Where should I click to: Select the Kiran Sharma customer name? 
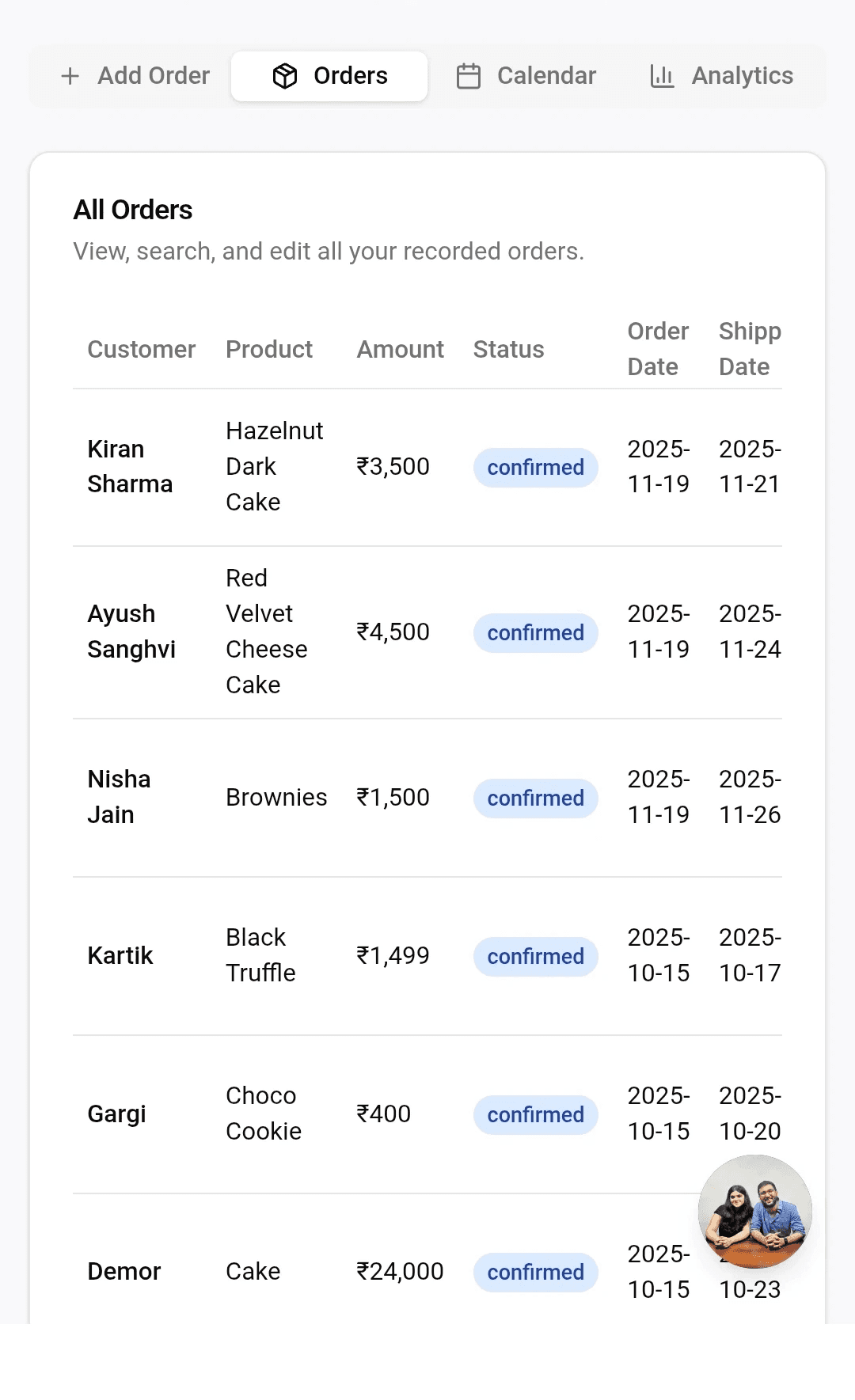coord(130,466)
